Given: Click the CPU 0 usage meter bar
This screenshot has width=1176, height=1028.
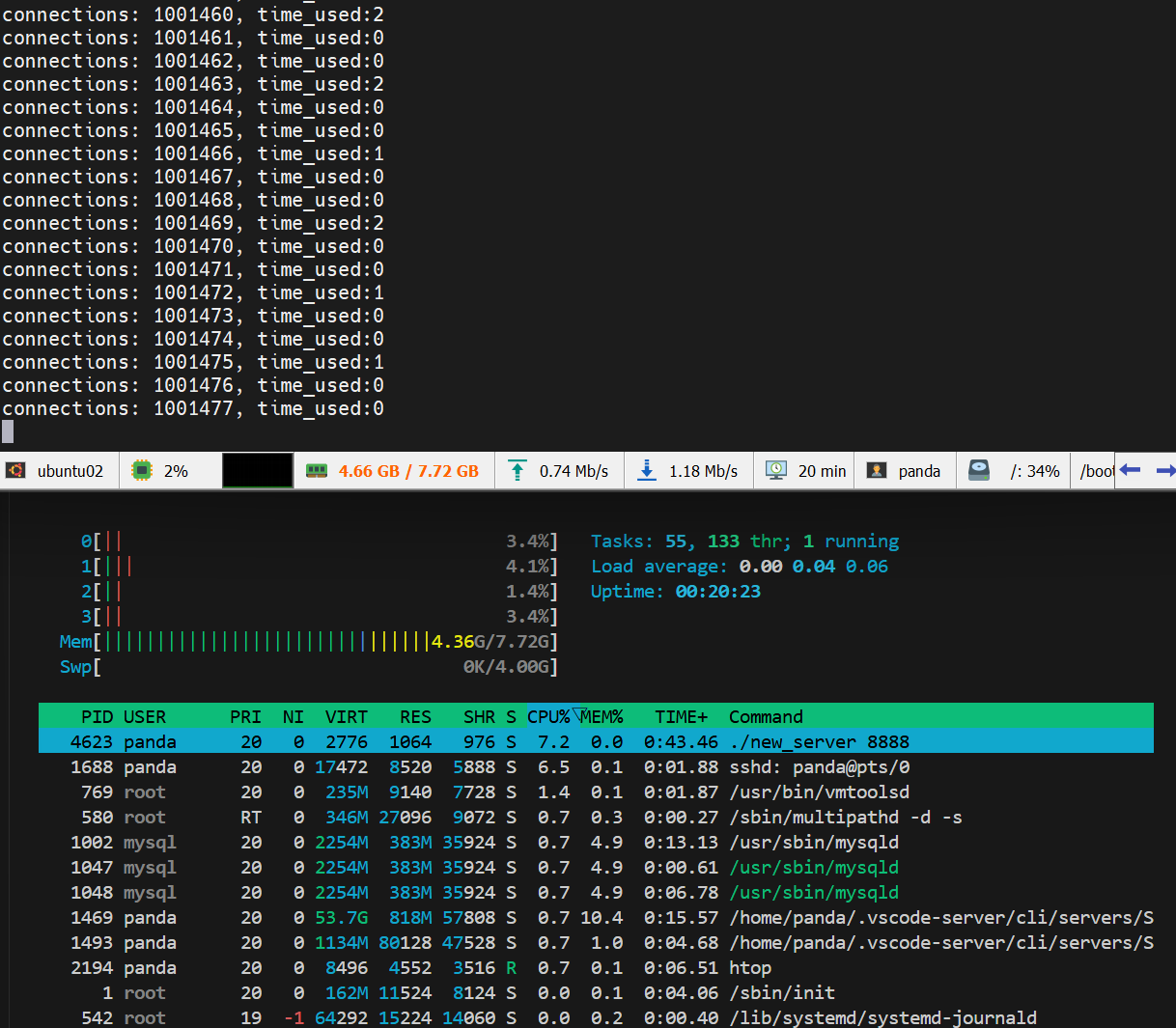Looking at the screenshot, I should [x=320, y=541].
